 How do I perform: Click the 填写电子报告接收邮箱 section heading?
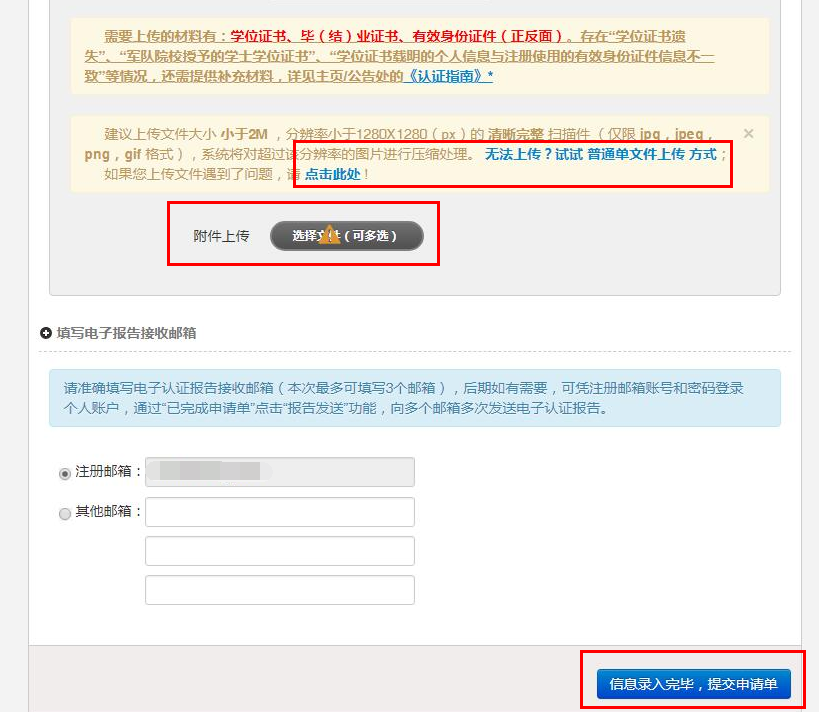126,333
